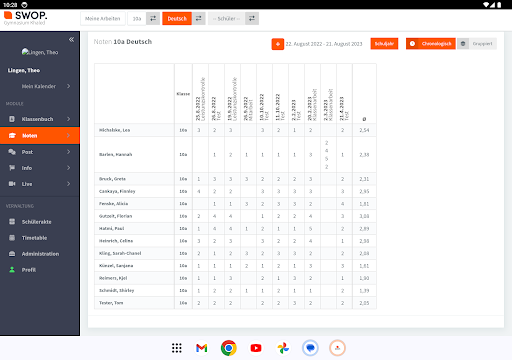512x360 pixels.
Task: Click the Klassenbuch book icon
Action: [12, 119]
